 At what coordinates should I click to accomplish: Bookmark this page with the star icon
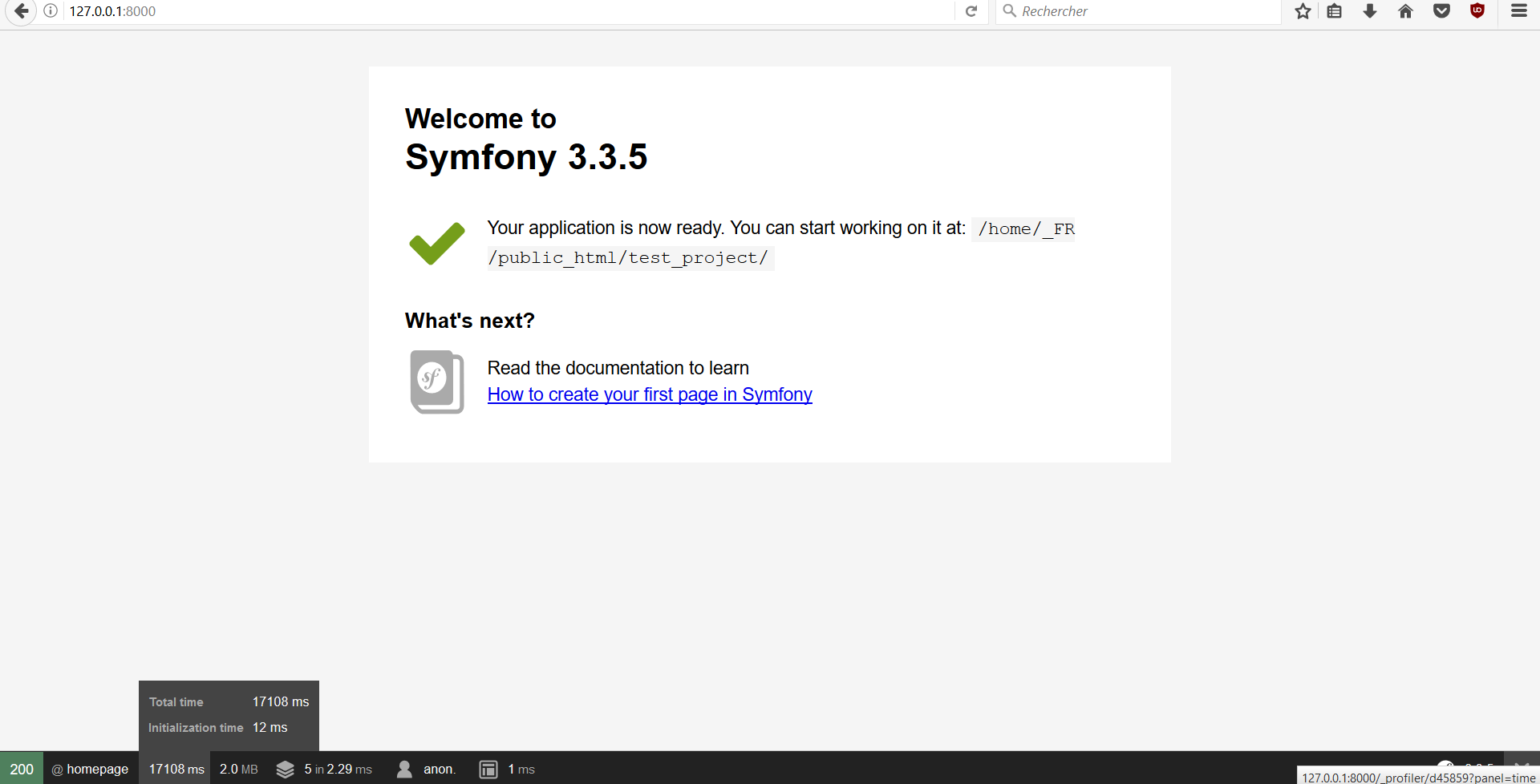click(x=1303, y=11)
